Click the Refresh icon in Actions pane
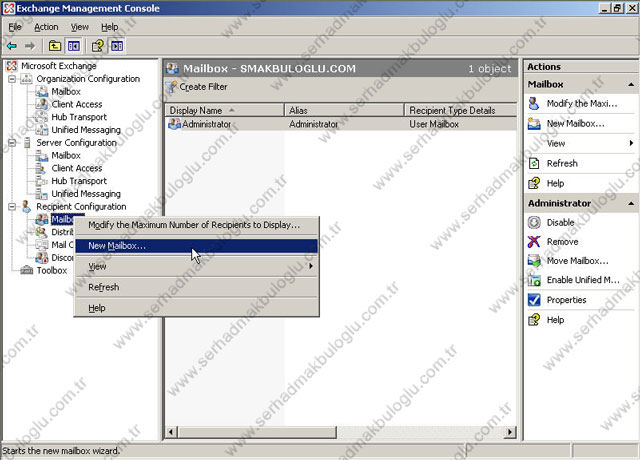 tap(534, 164)
